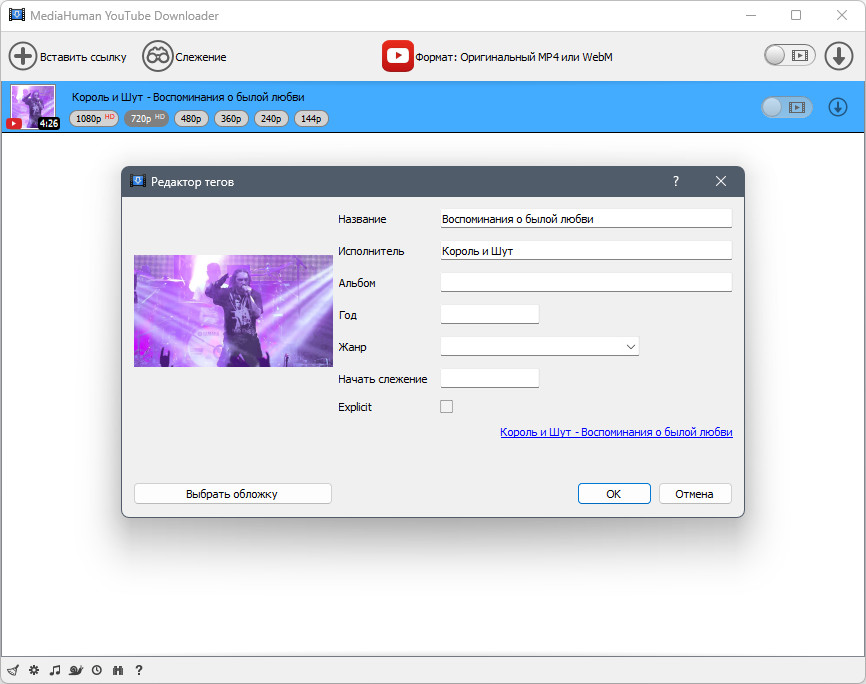Open settings gear in status bar
Viewport: 866px width, 684px height.
click(34, 670)
